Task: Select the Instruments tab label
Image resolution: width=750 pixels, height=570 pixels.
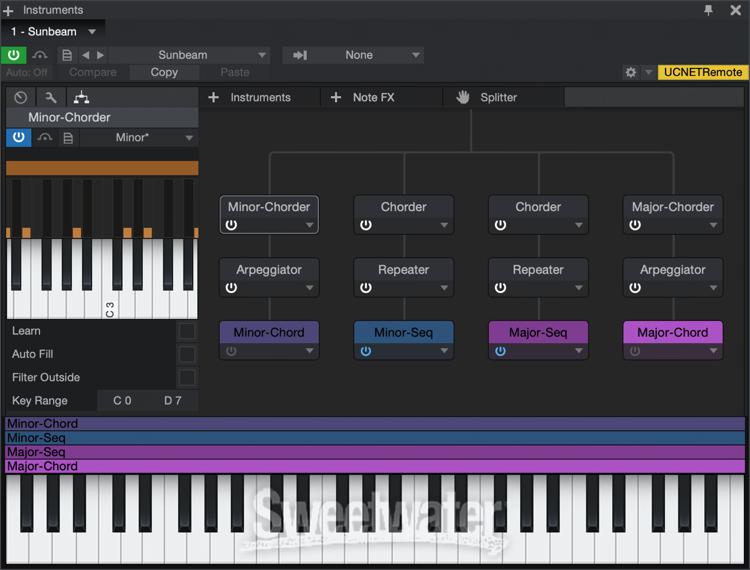Action: point(260,98)
